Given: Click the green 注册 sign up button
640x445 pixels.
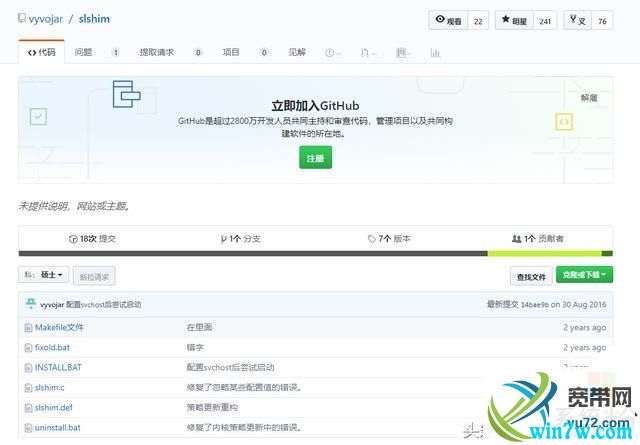Looking at the screenshot, I should [x=316, y=158].
